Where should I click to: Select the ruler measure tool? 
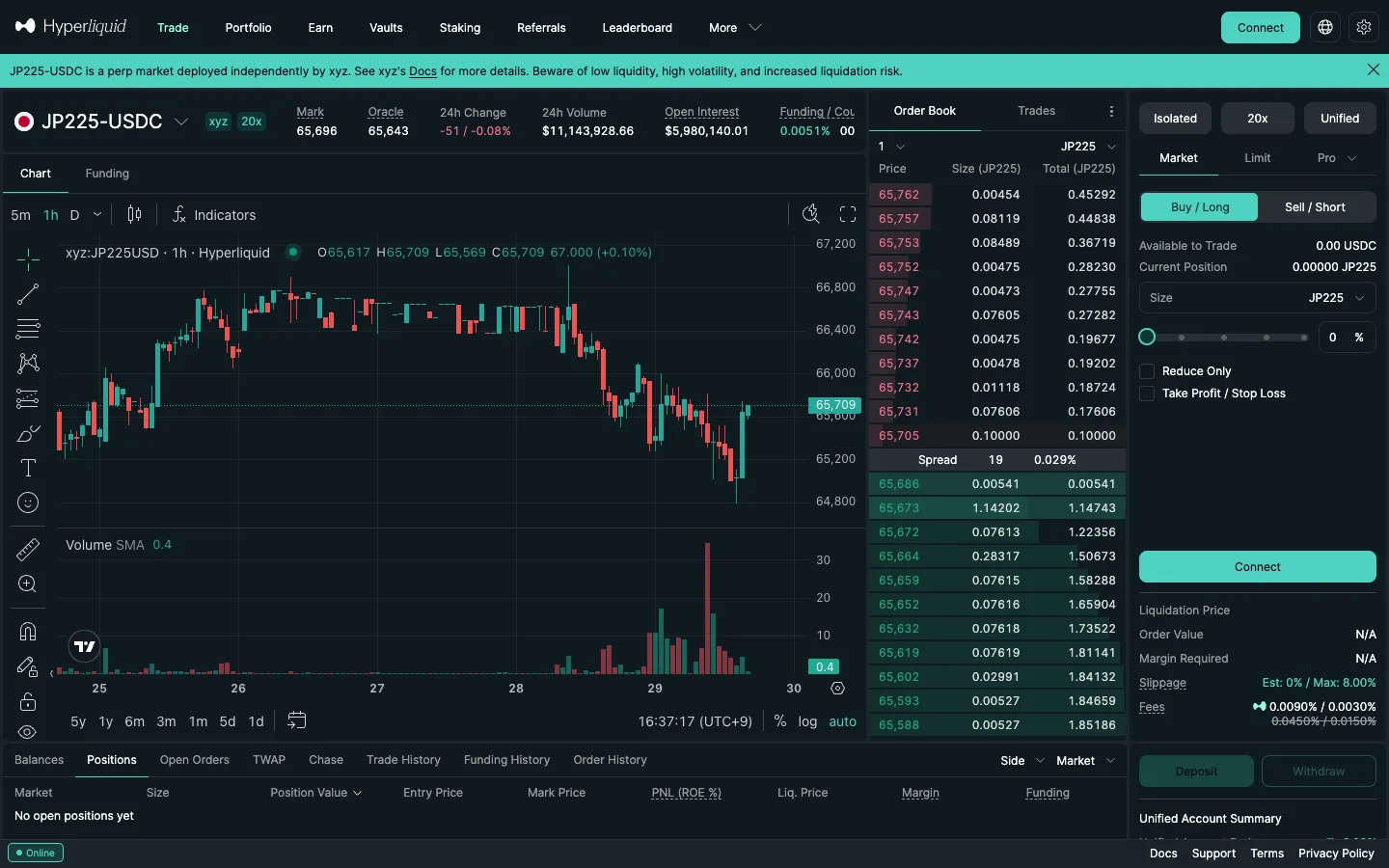coord(28,550)
